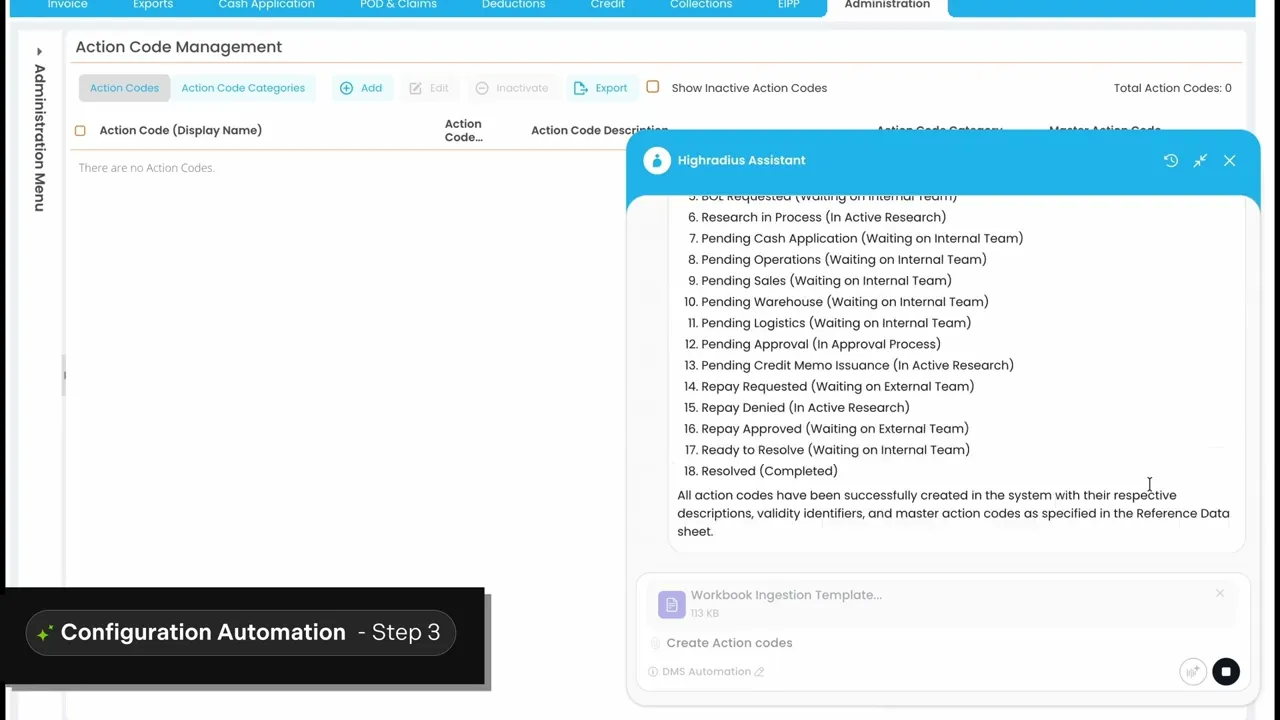Click list item 'Research in Process (In Active Research)'
Screen dimensions: 1280x720
pyautogui.click(x=823, y=217)
